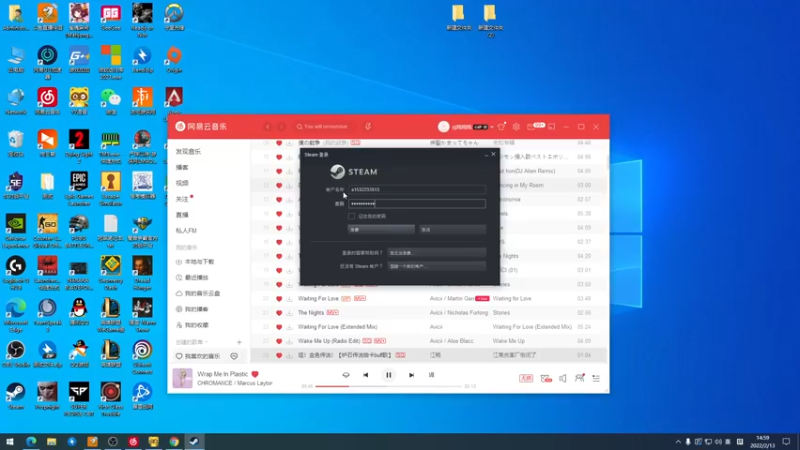The height and width of the screenshot is (450, 800).
Task: Click the NetEase song list scrollbar
Action: point(608,163)
